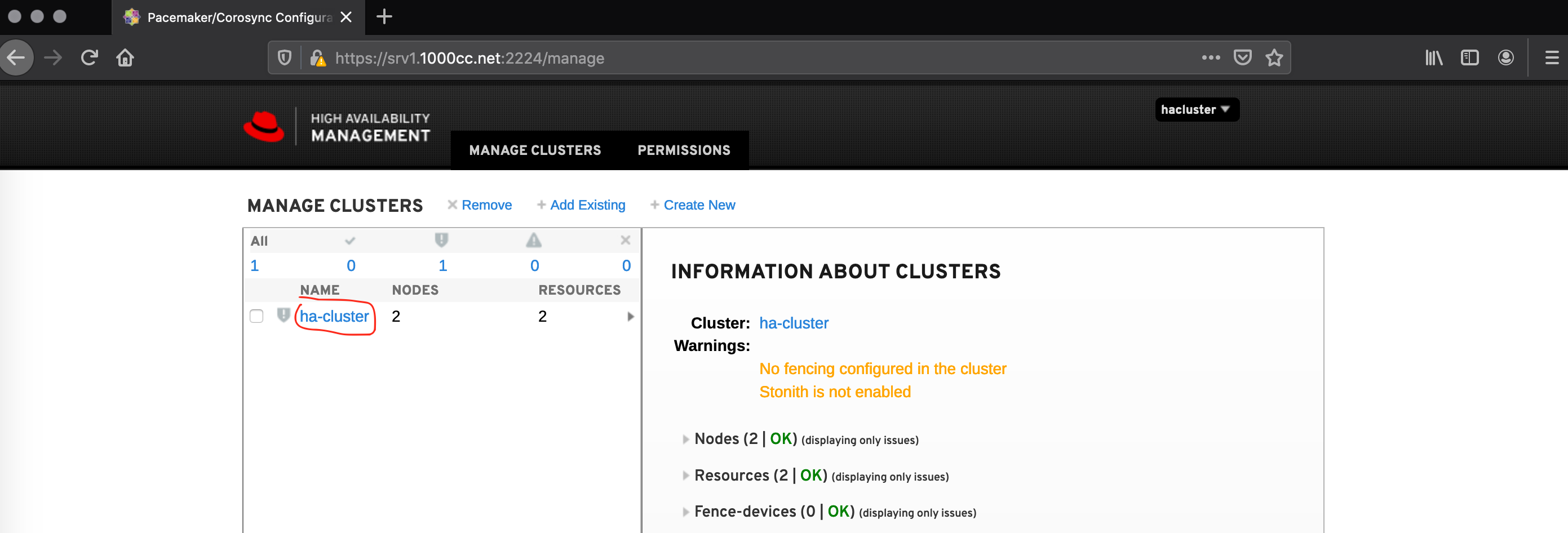Click the shield status icon beside ha-cluster
This screenshot has width=1568, height=533.
pos(283,315)
